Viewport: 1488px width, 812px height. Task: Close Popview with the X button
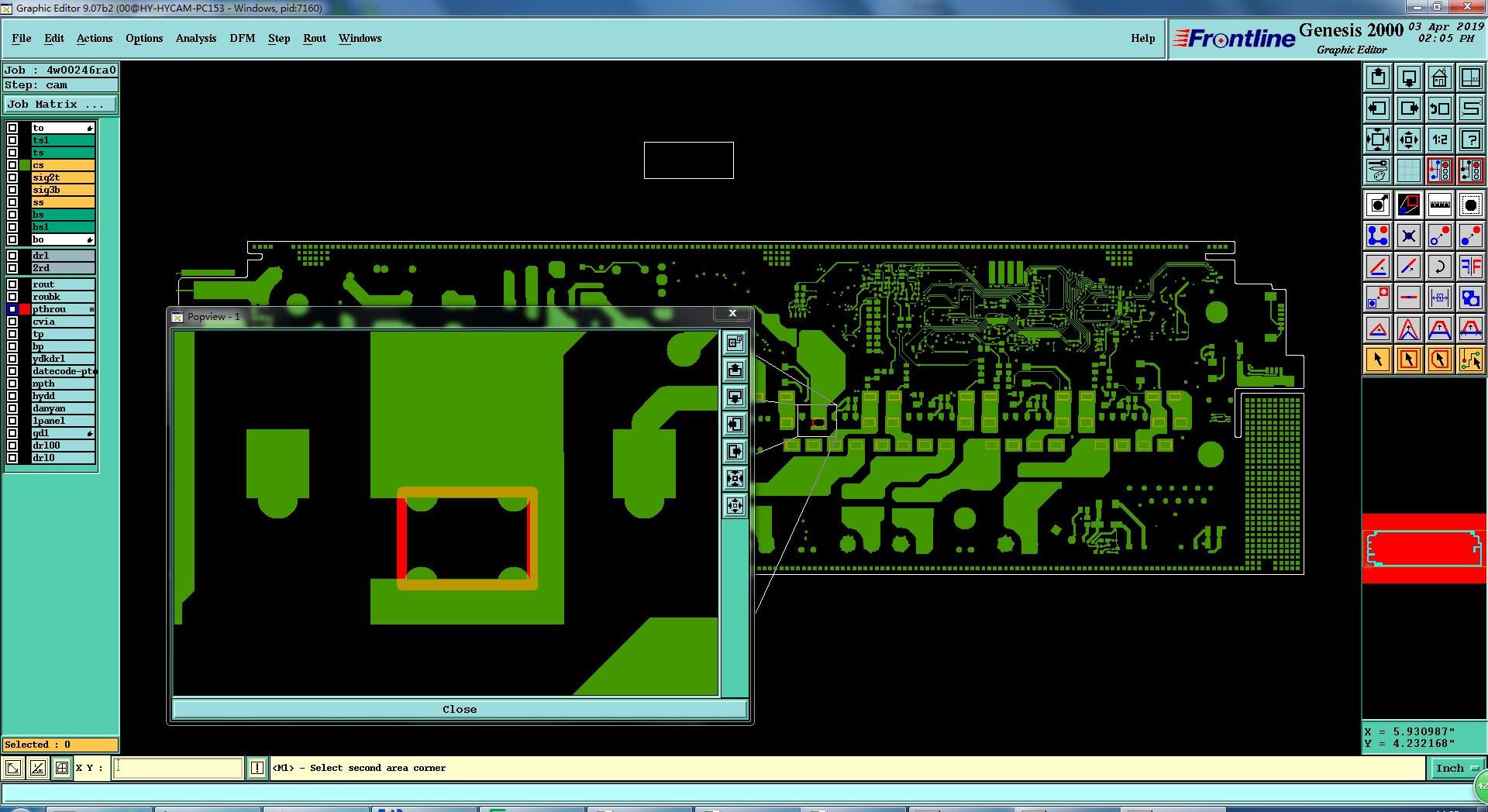point(732,313)
